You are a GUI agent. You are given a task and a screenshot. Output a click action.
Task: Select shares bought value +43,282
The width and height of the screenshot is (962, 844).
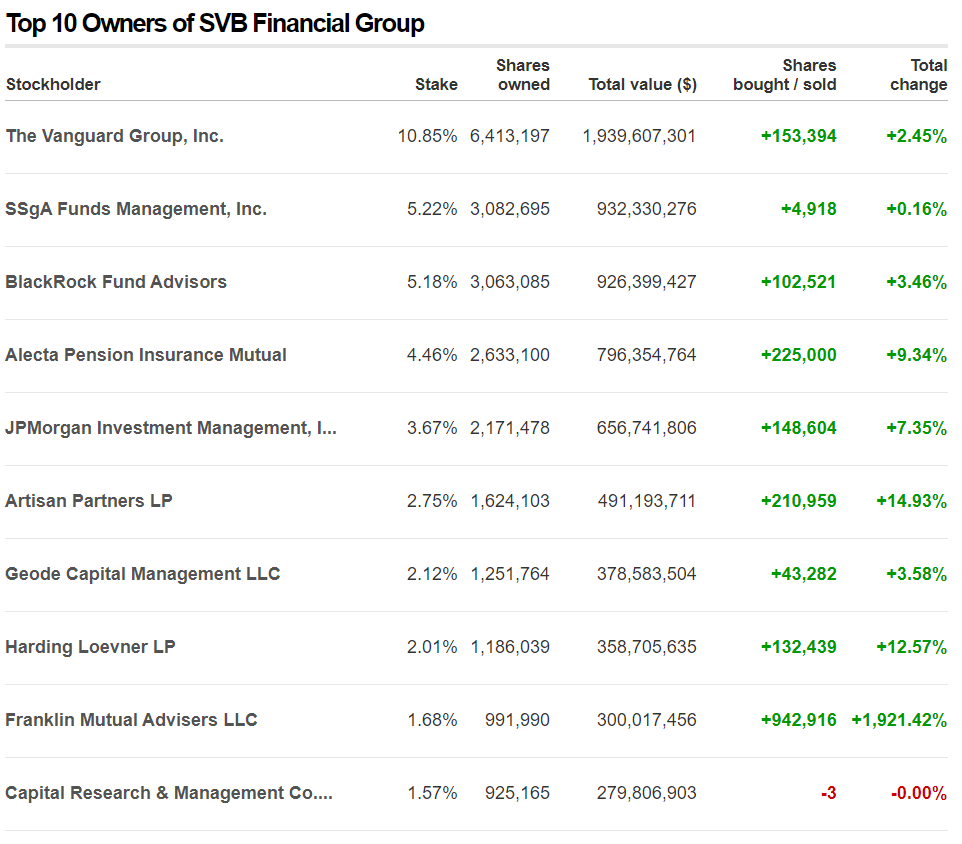tap(804, 574)
